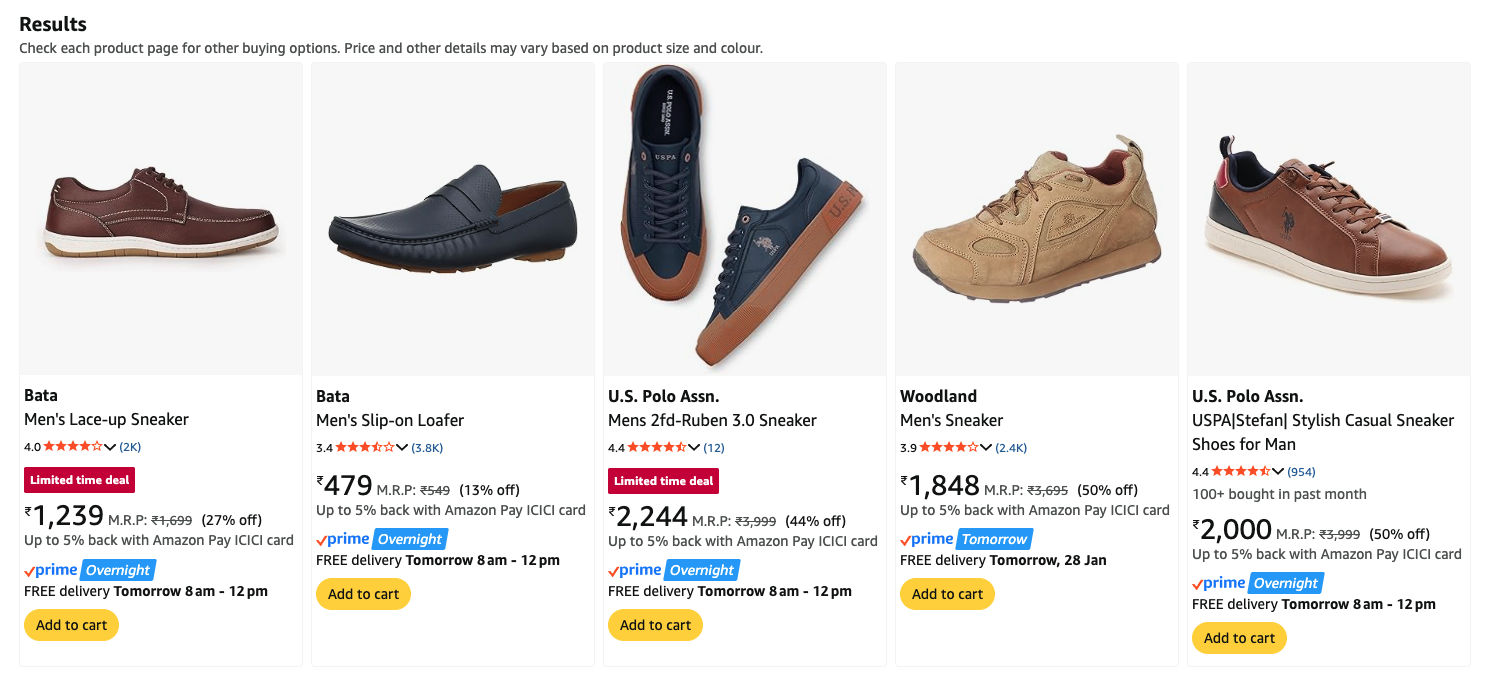Expand the rating chevron beside Woodland's 3.9 stars
The width and height of the screenshot is (1486, 679).
[x=988, y=447]
